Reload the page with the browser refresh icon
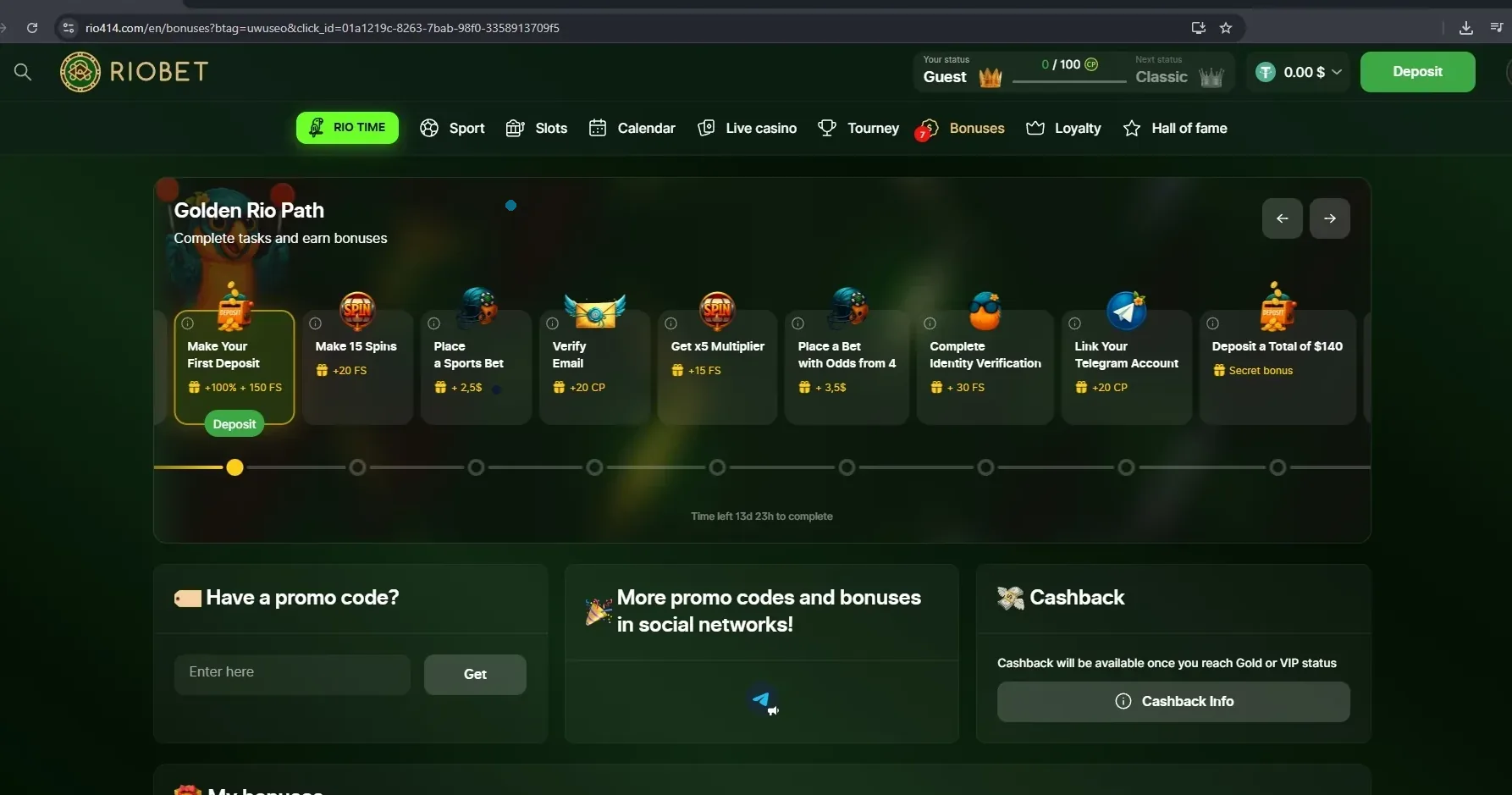Viewport: 1512px width, 795px height. pyautogui.click(x=32, y=28)
